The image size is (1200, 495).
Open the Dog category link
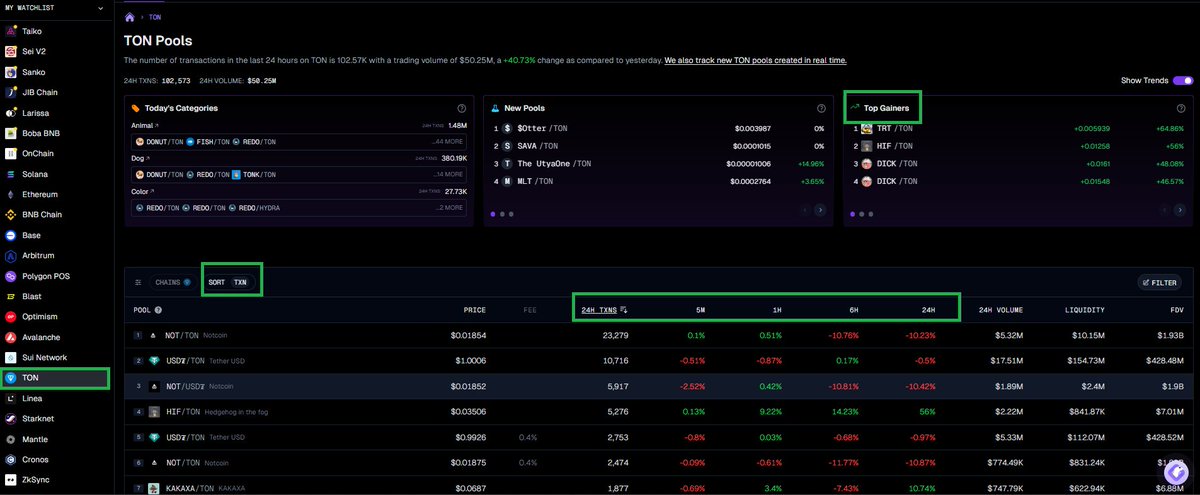point(140,158)
